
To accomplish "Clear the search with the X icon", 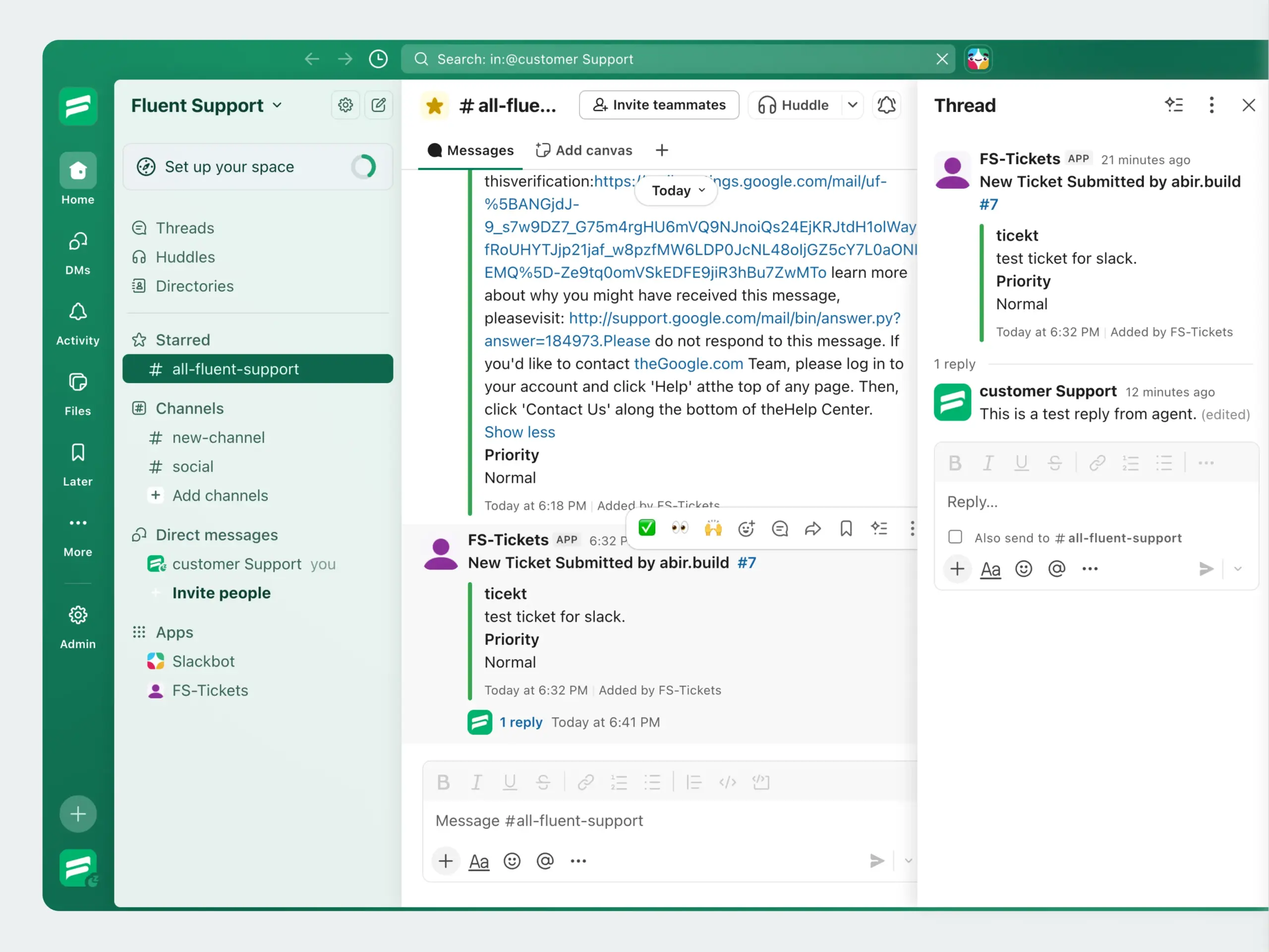I will click(x=942, y=59).
